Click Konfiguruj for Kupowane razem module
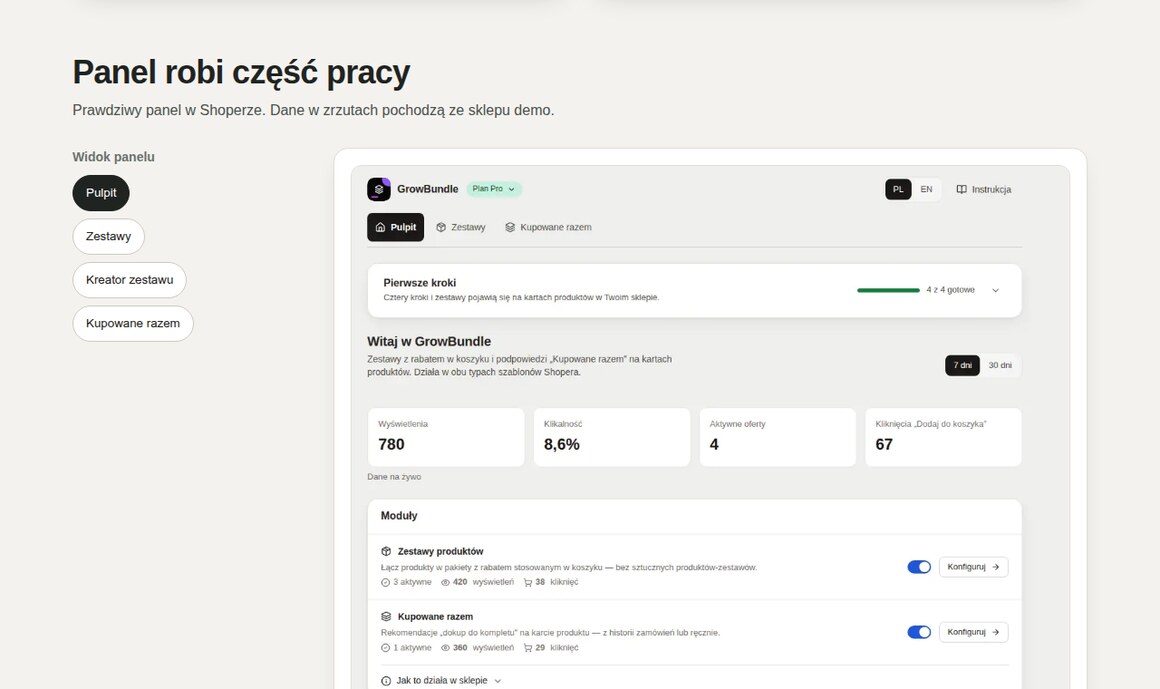Image resolution: width=1160 pixels, height=689 pixels. (x=974, y=632)
